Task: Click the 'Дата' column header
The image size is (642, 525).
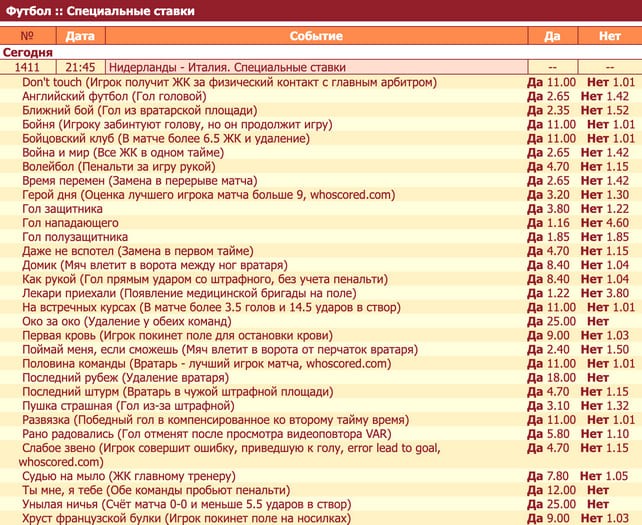Action: coord(80,35)
